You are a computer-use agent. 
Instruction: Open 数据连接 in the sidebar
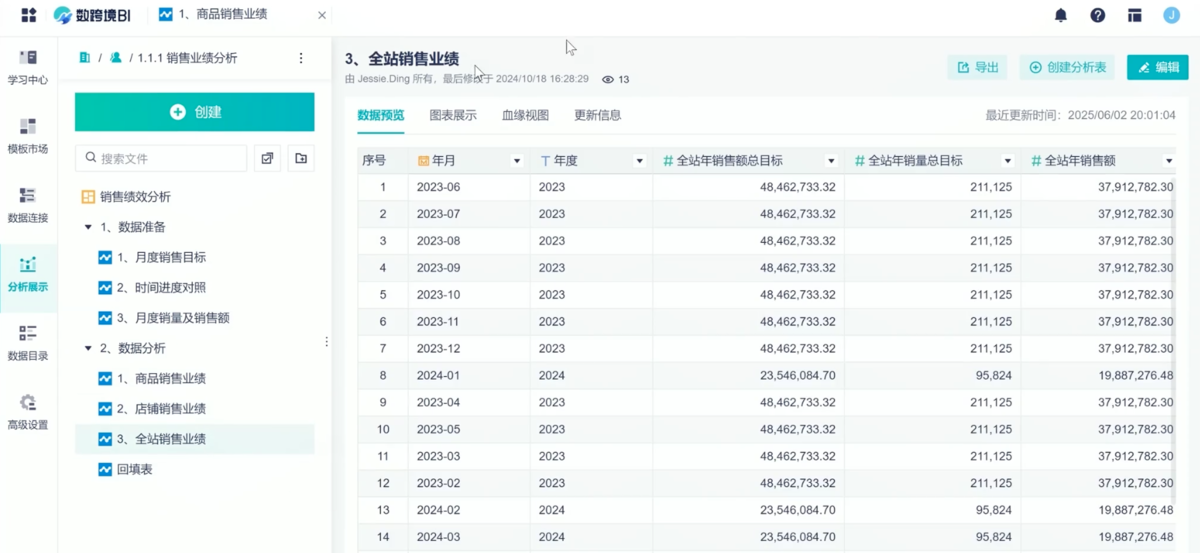(x=28, y=204)
